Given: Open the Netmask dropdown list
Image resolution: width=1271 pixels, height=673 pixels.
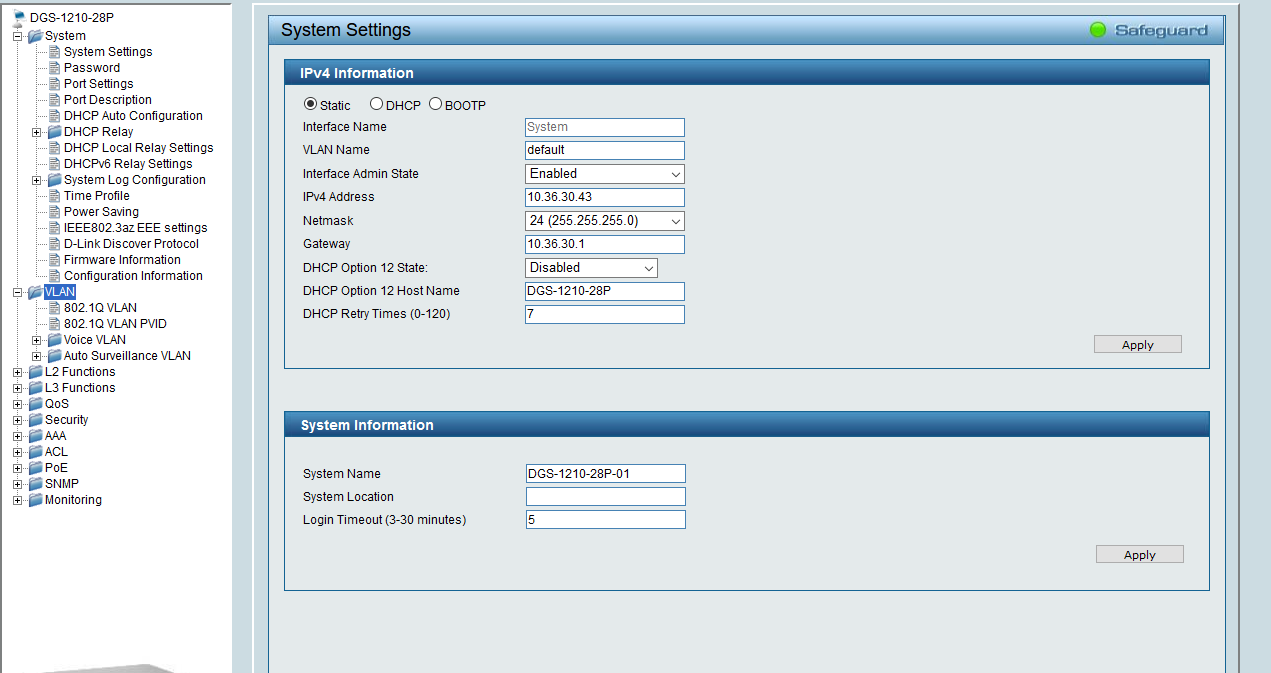Looking at the screenshot, I should click(x=604, y=221).
